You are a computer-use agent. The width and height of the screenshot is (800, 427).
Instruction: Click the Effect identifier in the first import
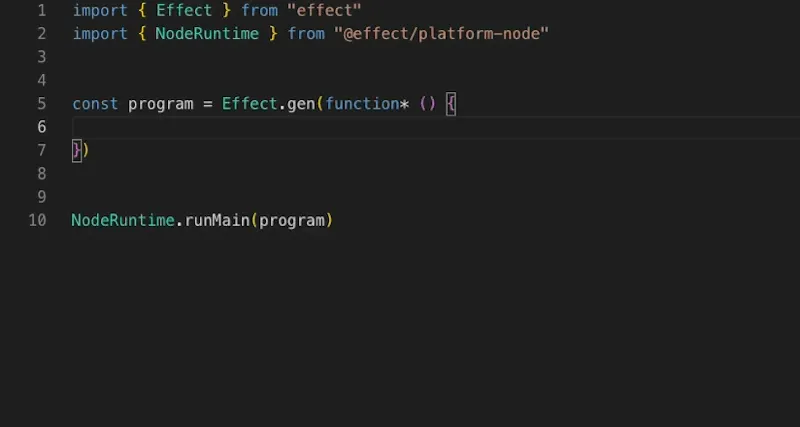[183, 11]
